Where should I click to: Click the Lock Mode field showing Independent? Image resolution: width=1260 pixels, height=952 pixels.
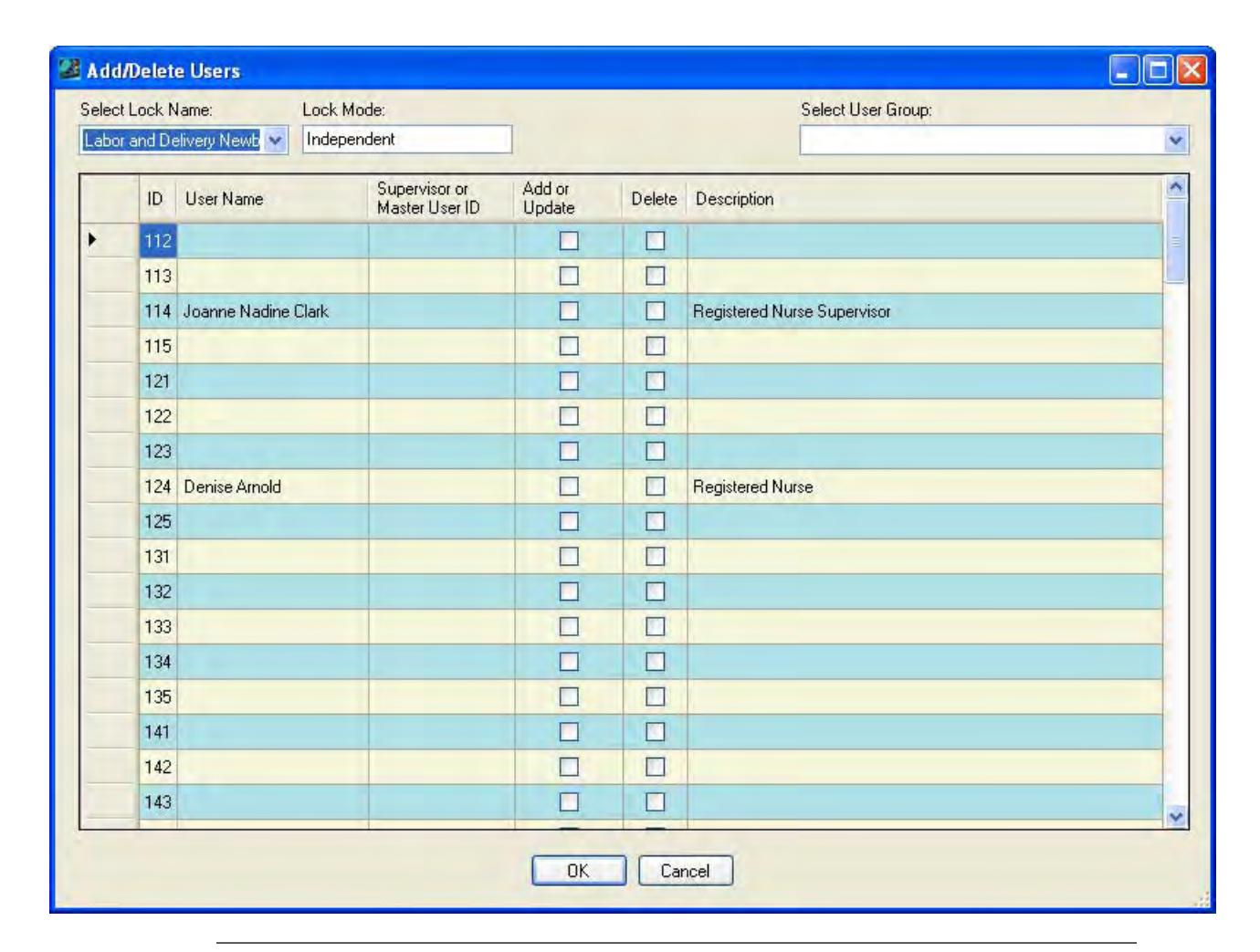(407, 140)
